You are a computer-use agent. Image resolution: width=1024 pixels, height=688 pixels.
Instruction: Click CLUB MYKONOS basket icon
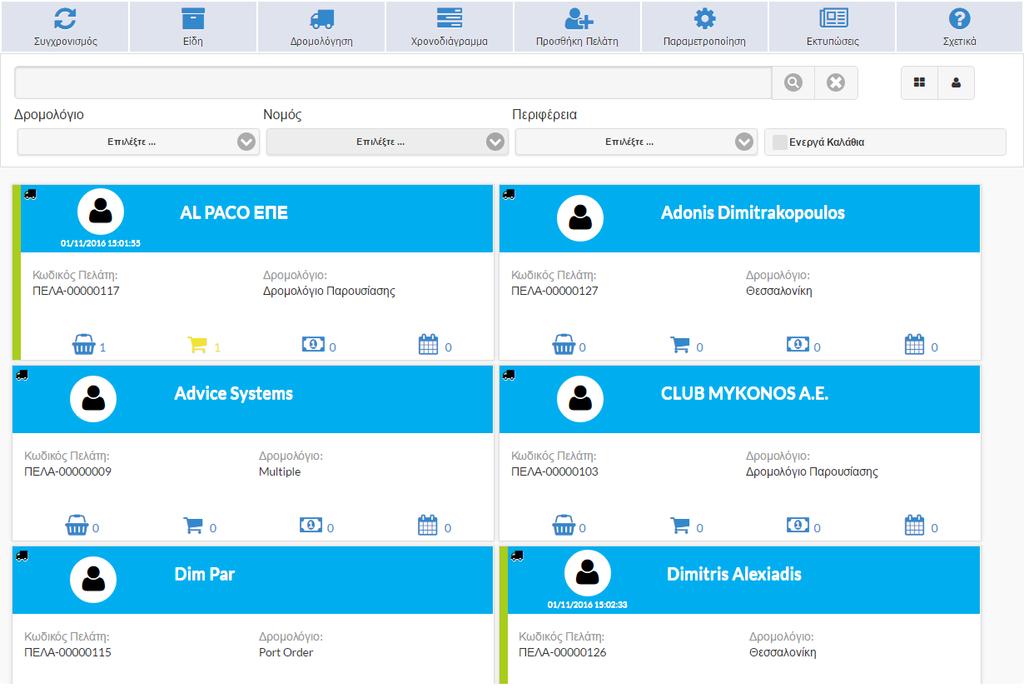click(564, 525)
